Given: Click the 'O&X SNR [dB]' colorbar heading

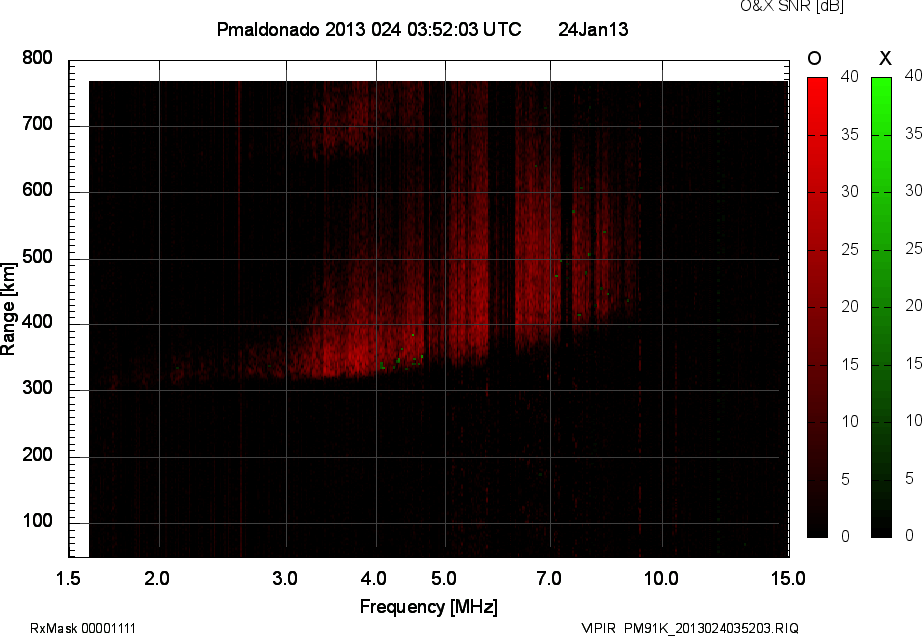Looking at the screenshot, I should pos(792,6).
